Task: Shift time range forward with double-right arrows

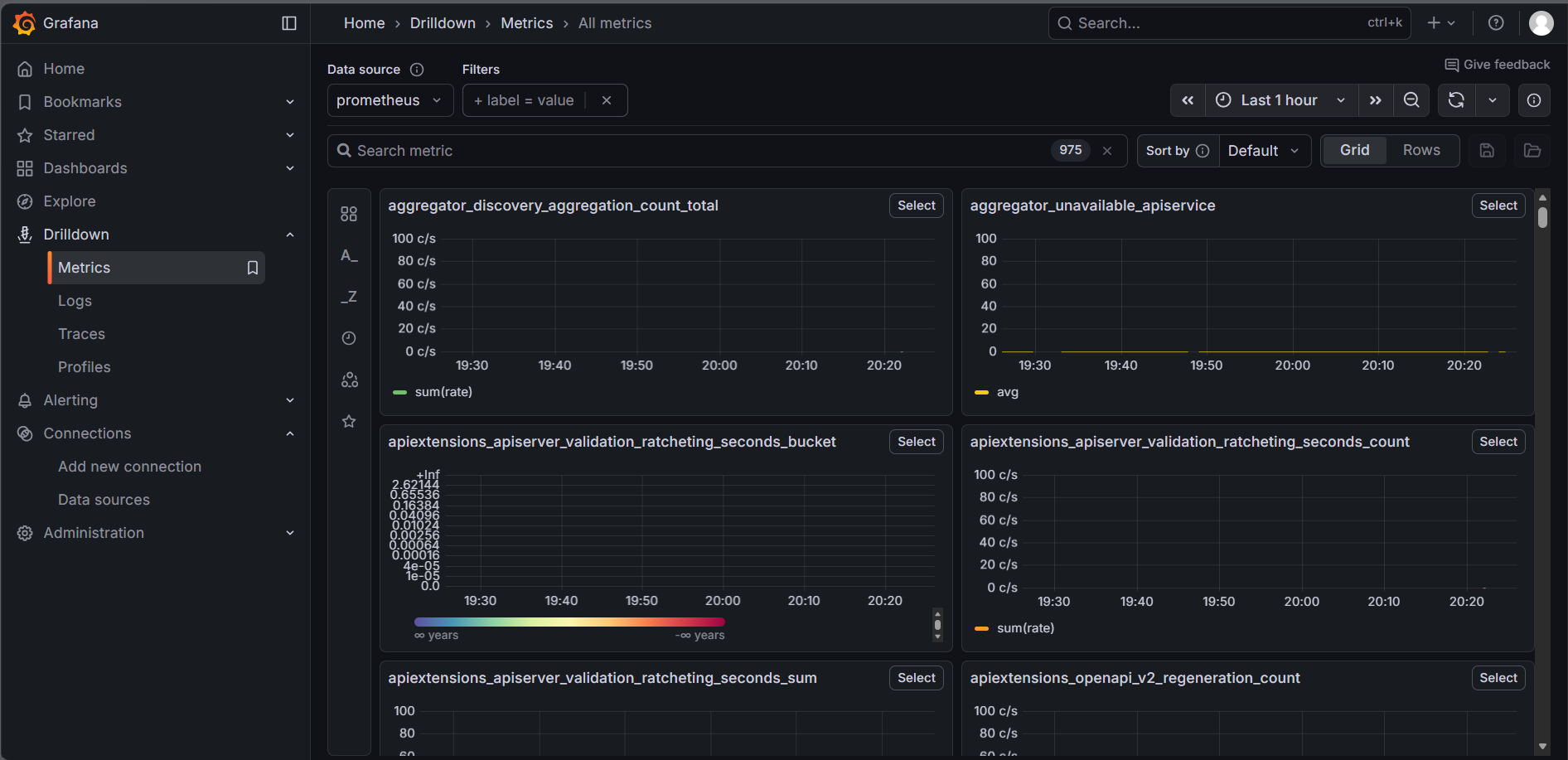Action: coord(1376,100)
